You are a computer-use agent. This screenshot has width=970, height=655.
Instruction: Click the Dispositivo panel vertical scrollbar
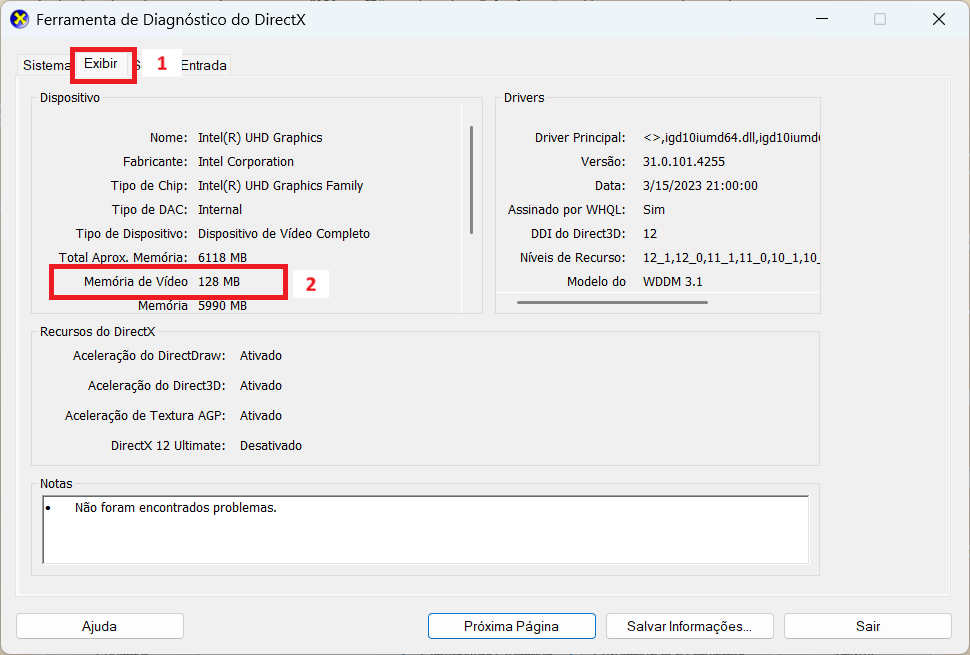click(x=471, y=180)
